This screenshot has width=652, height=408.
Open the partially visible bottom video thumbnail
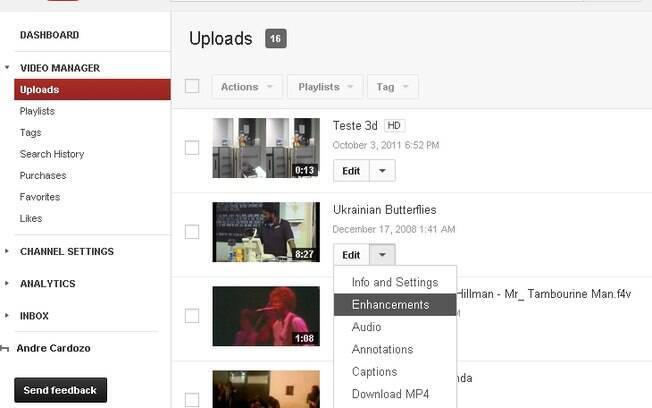[266, 389]
